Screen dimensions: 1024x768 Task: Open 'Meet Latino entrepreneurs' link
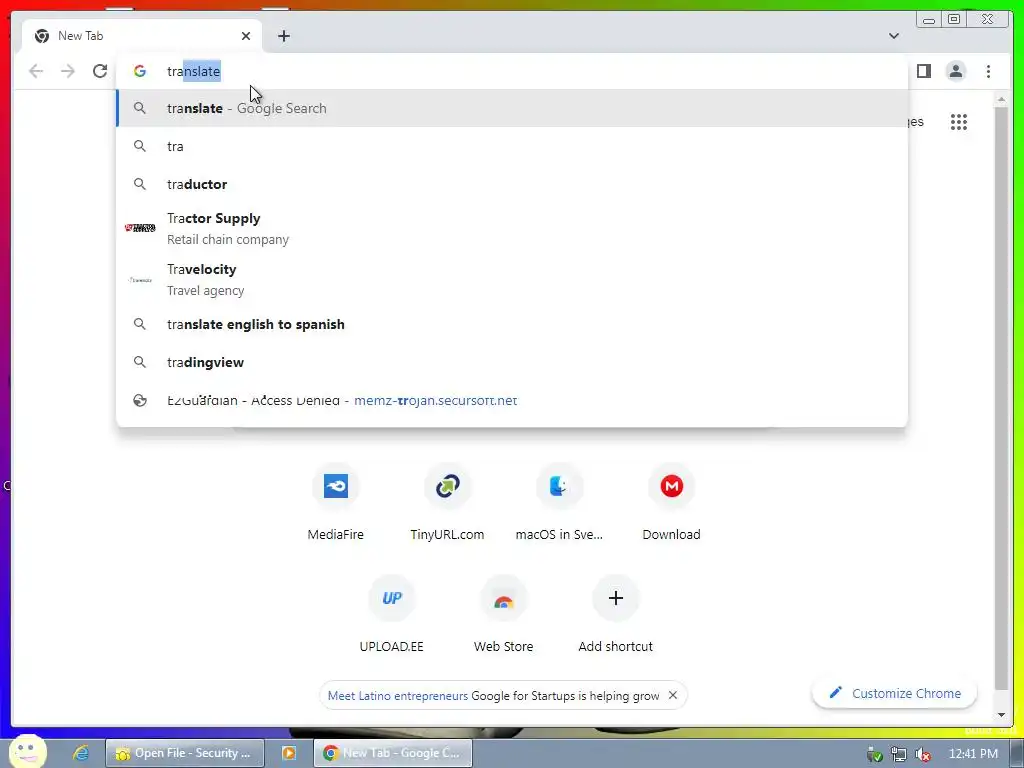point(398,696)
